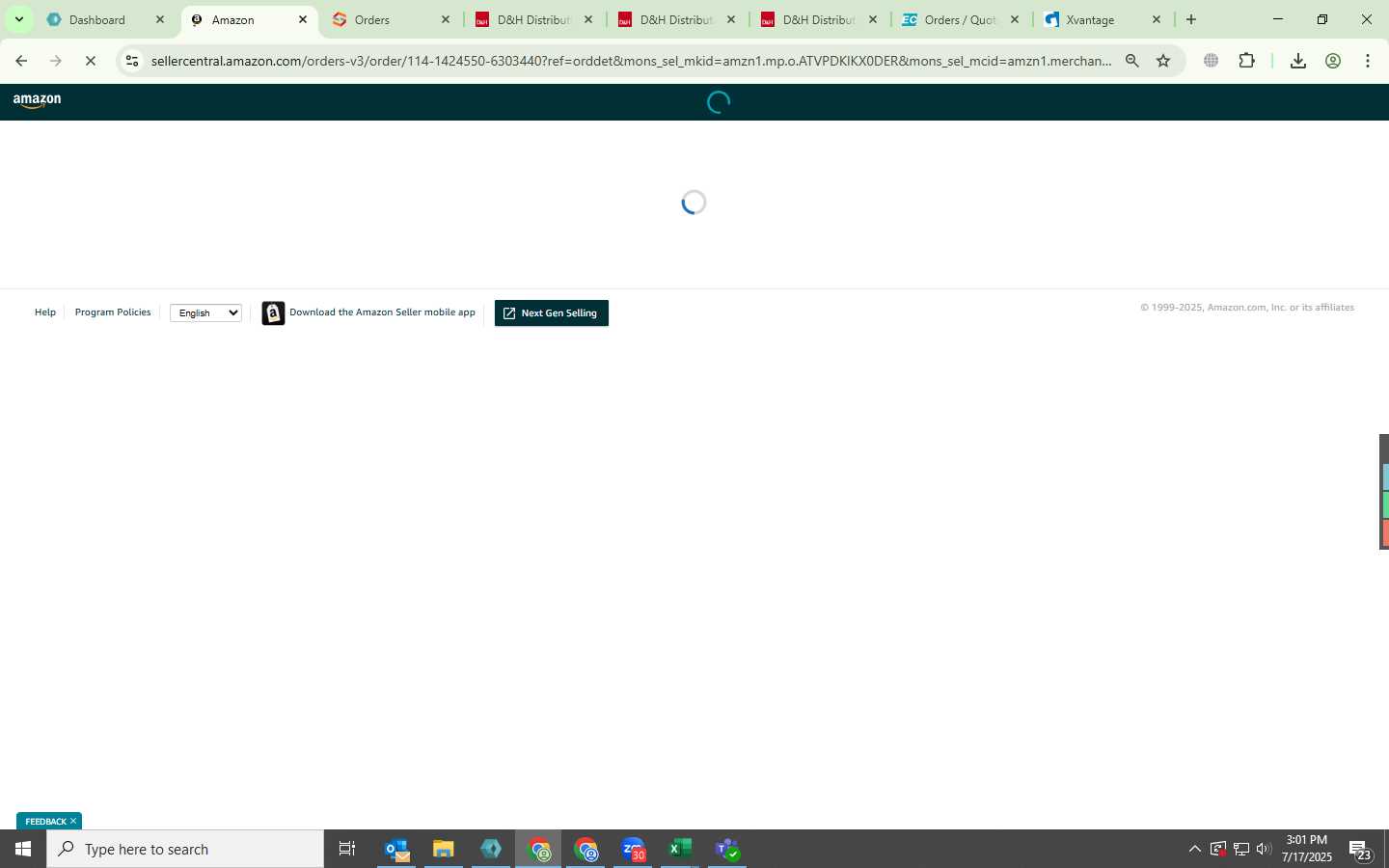
Task: Open Microsoft Teams from the taskbar
Action: pyautogui.click(x=727, y=850)
